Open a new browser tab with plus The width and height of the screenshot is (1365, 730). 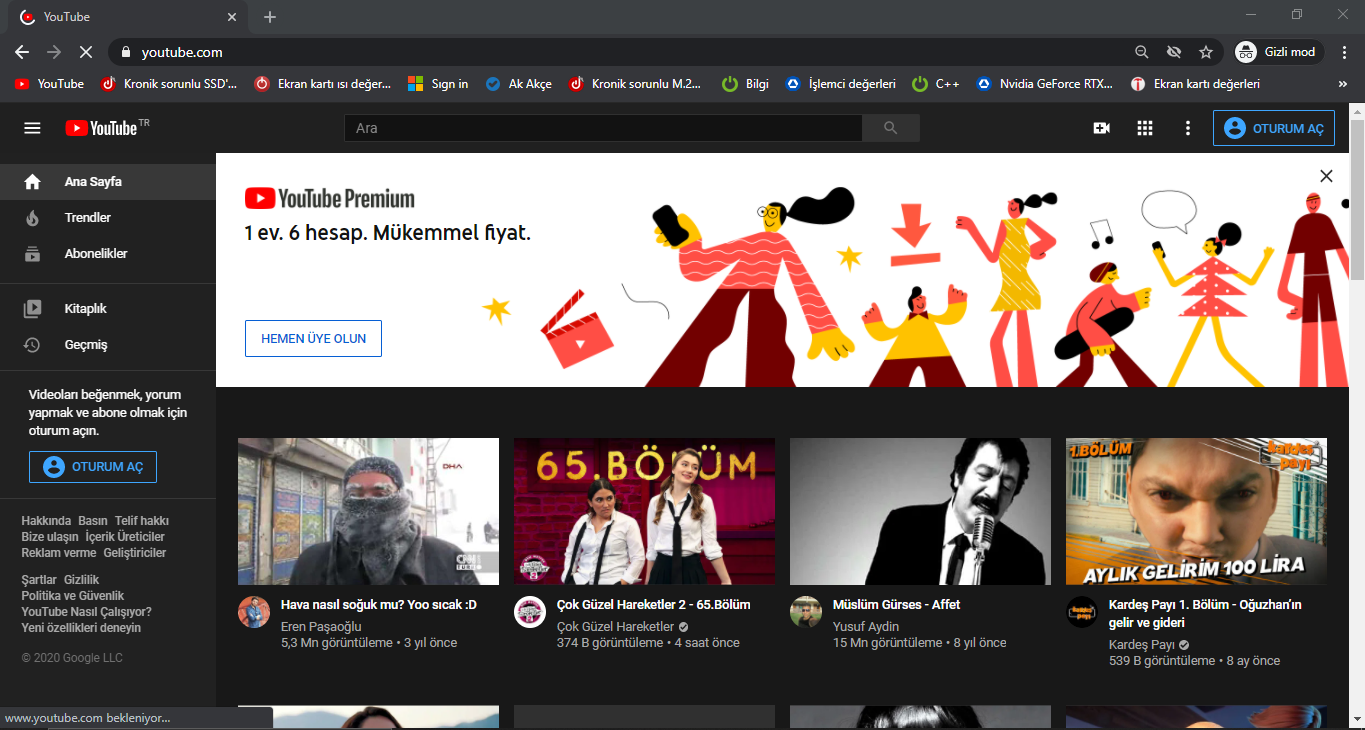tap(270, 17)
